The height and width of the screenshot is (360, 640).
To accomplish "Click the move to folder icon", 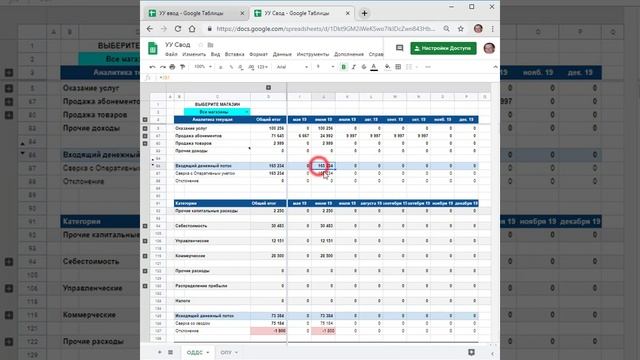I will [211, 44].
